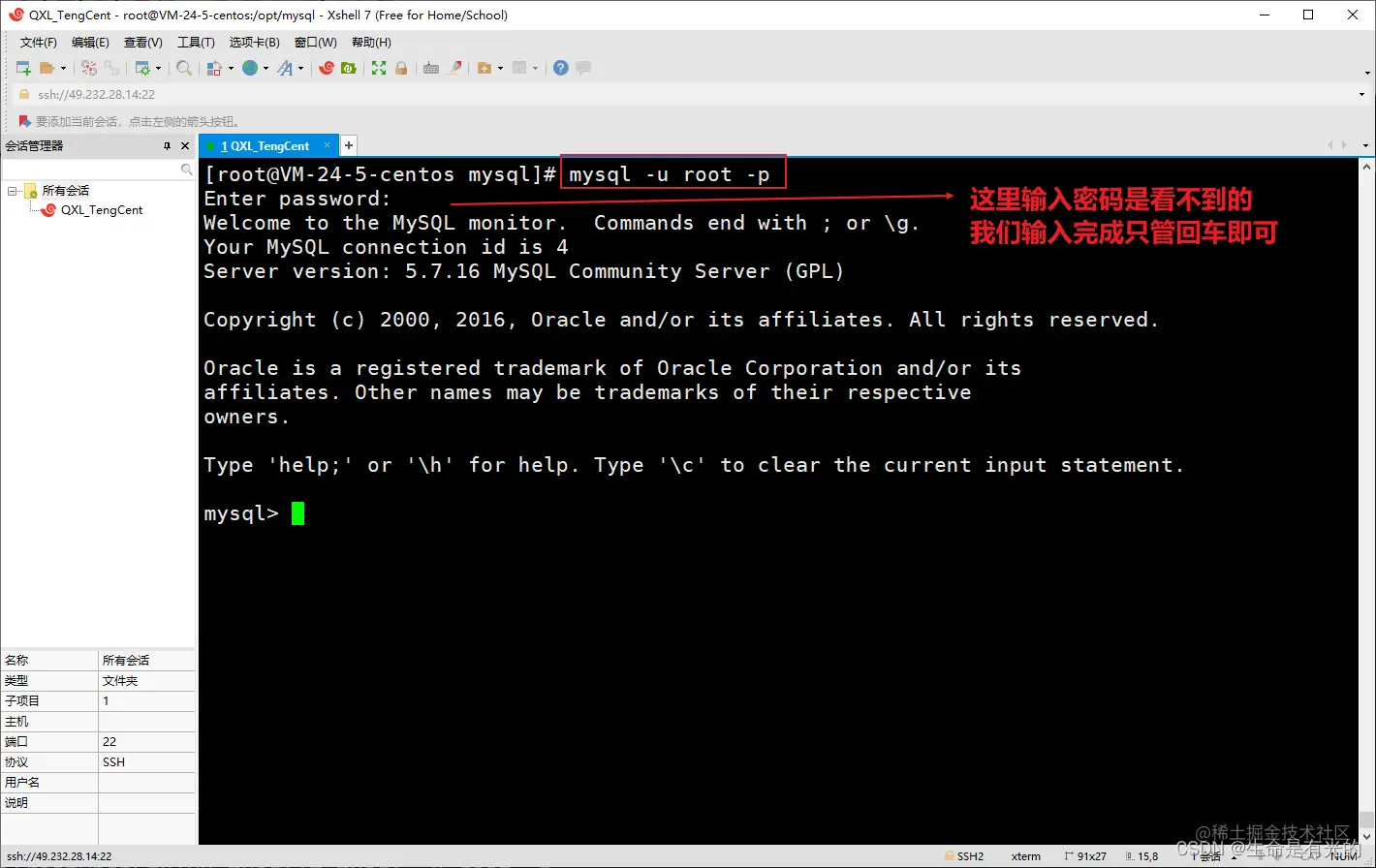Open the 窗口(W) menu
Viewport: 1376px width, 868px height.
point(316,43)
